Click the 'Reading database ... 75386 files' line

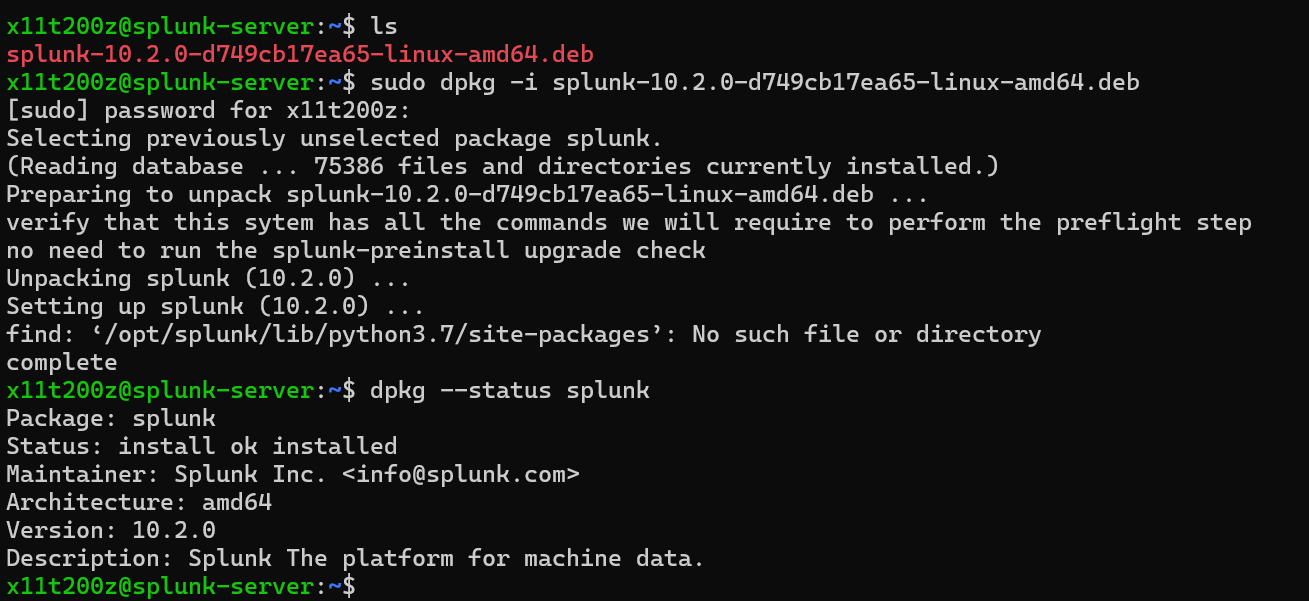coord(502,165)
